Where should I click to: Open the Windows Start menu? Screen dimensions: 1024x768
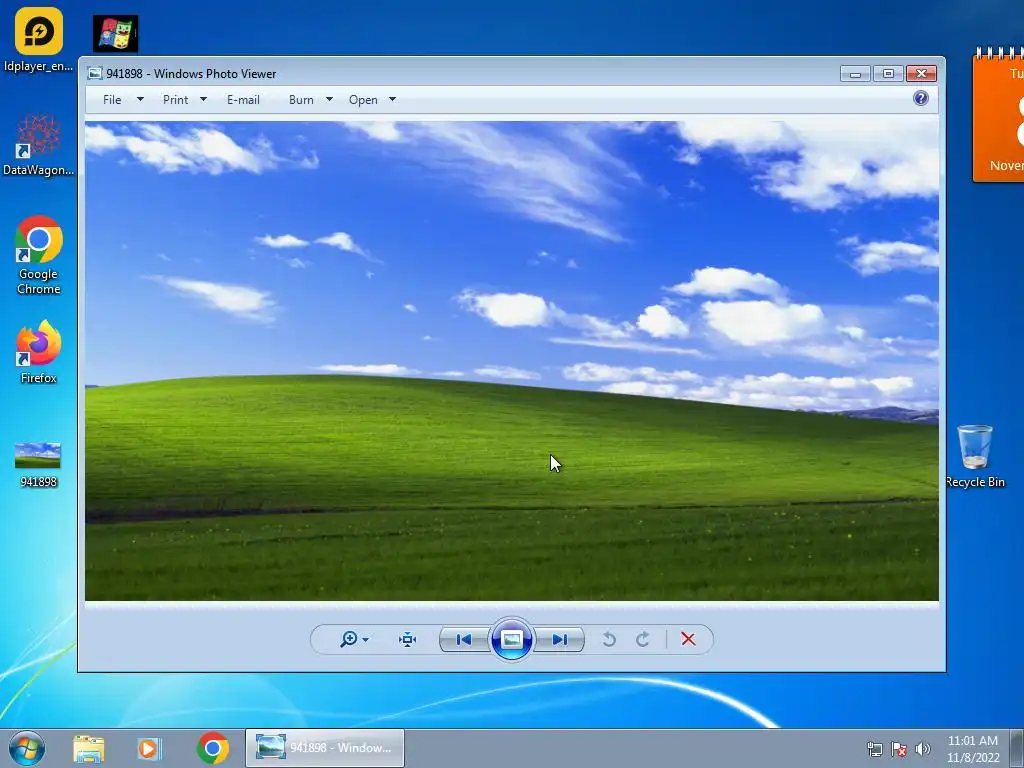pyautogui.click(x=27, y=748)
